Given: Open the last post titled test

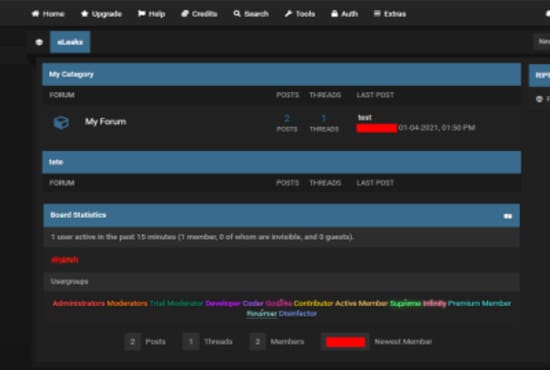Looking at the screenshot, I should coord(364,117).
